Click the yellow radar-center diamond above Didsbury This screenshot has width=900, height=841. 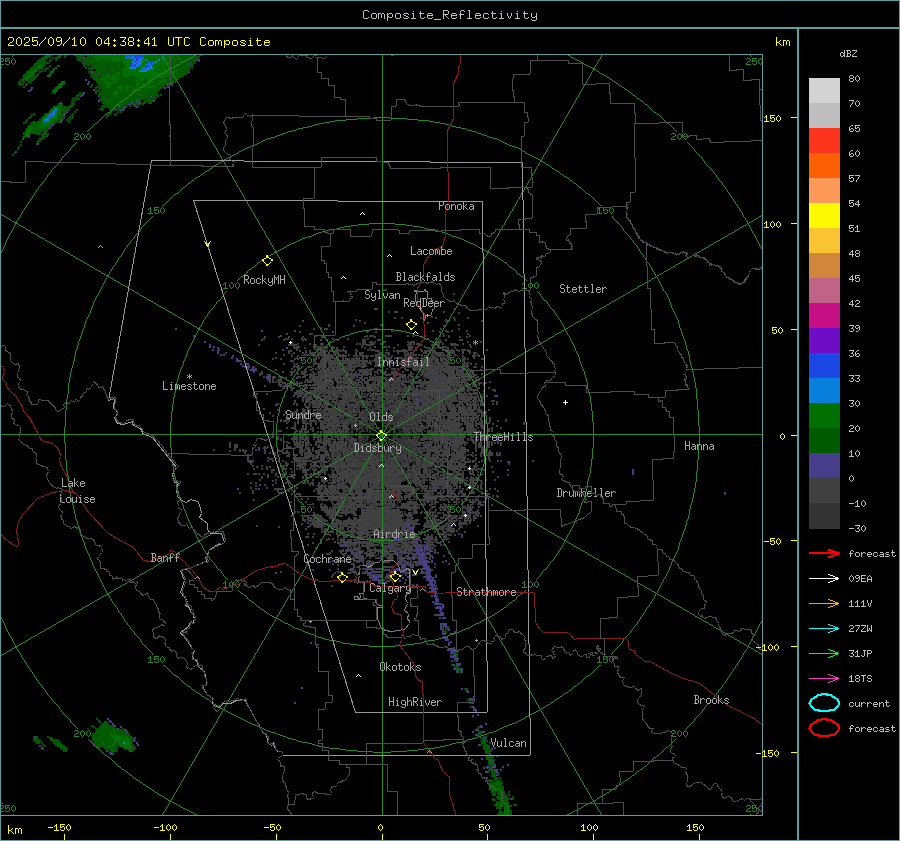[x=381, y=436]
